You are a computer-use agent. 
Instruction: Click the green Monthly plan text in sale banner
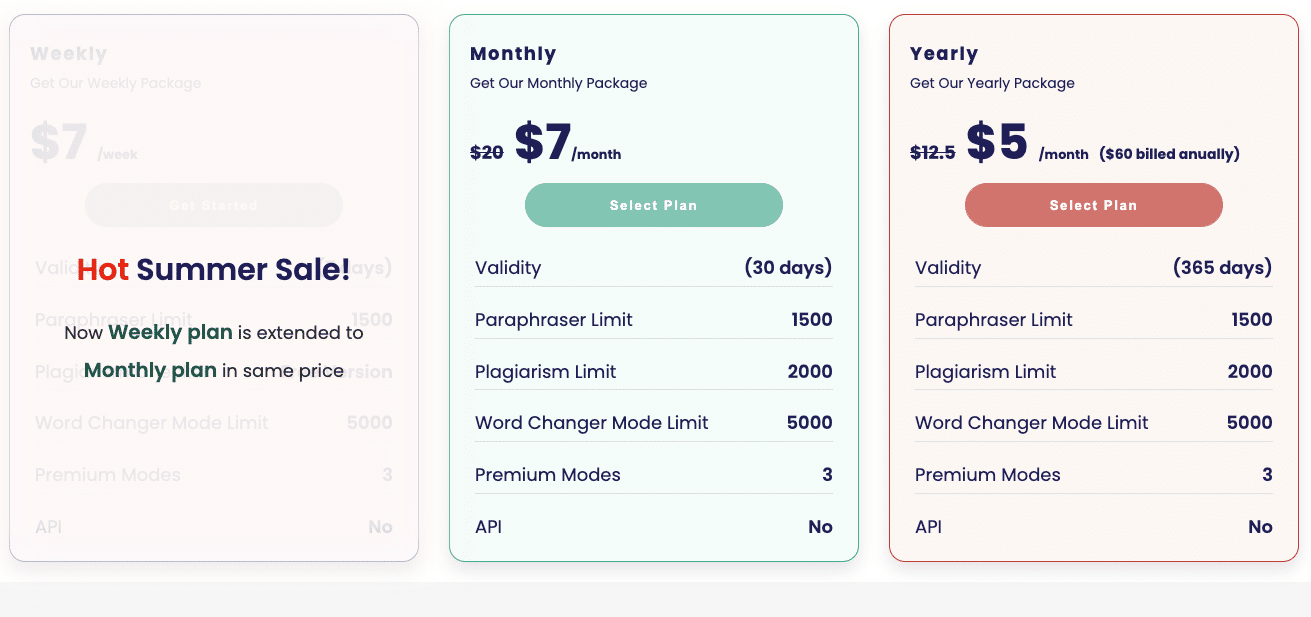tap(150, 370)
